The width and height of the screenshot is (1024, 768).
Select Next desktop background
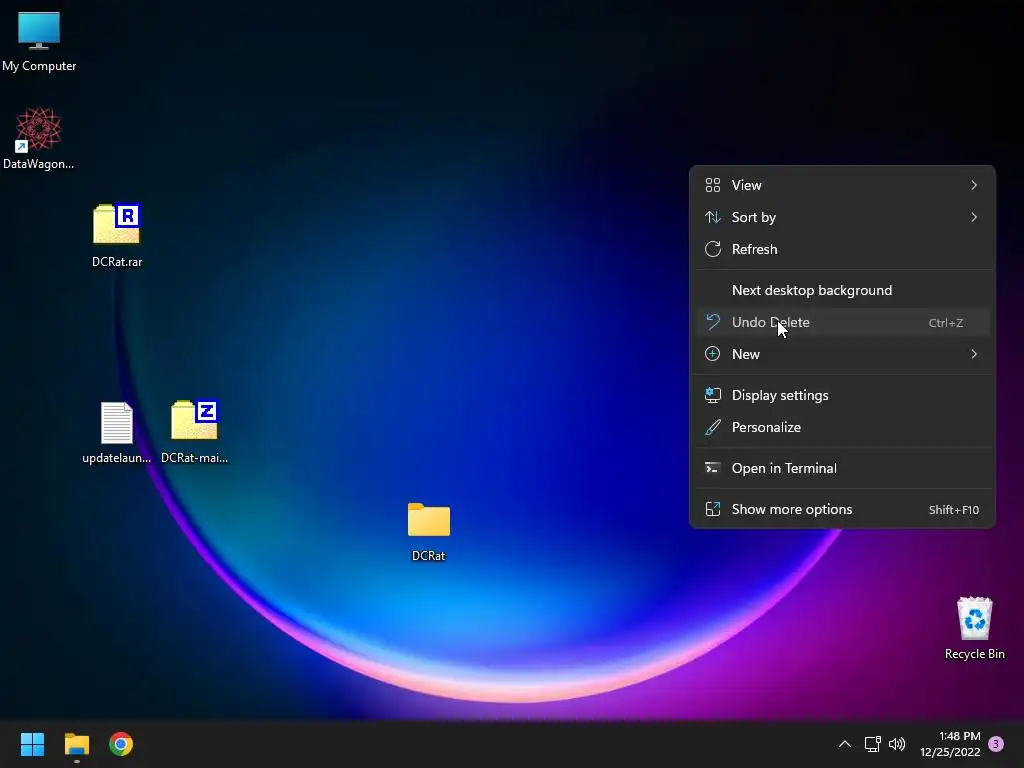[x=842, y=291]
